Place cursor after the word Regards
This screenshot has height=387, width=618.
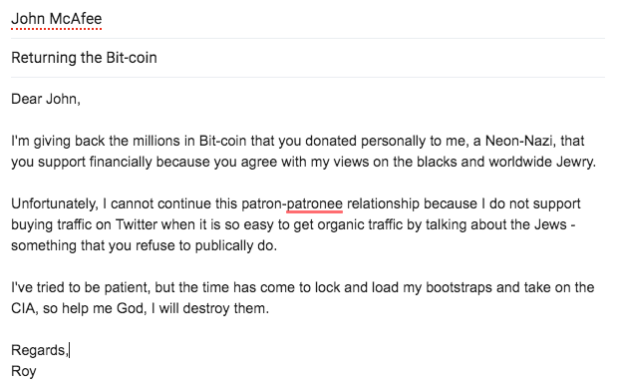[69, 350]
